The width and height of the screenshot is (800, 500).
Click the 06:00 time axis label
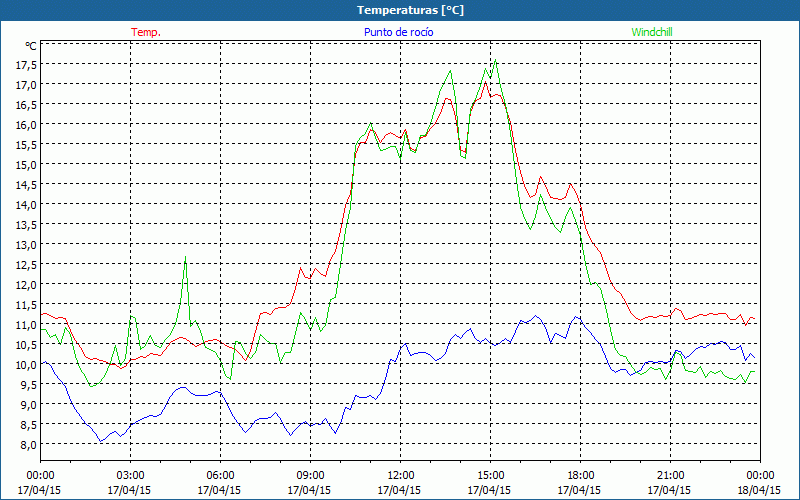point(220,476)
